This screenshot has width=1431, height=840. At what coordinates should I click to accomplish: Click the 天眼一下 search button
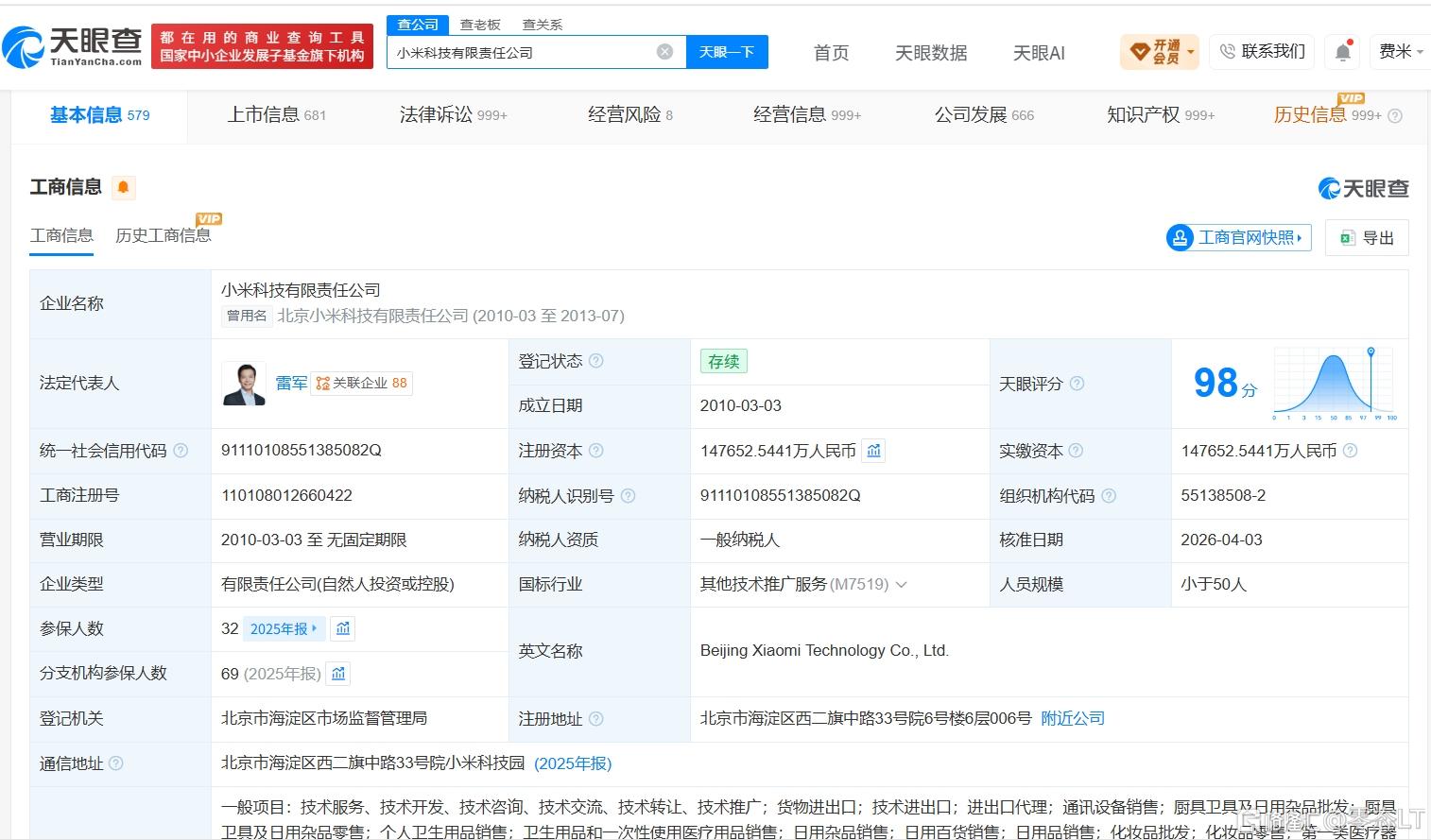coord(727,52)
